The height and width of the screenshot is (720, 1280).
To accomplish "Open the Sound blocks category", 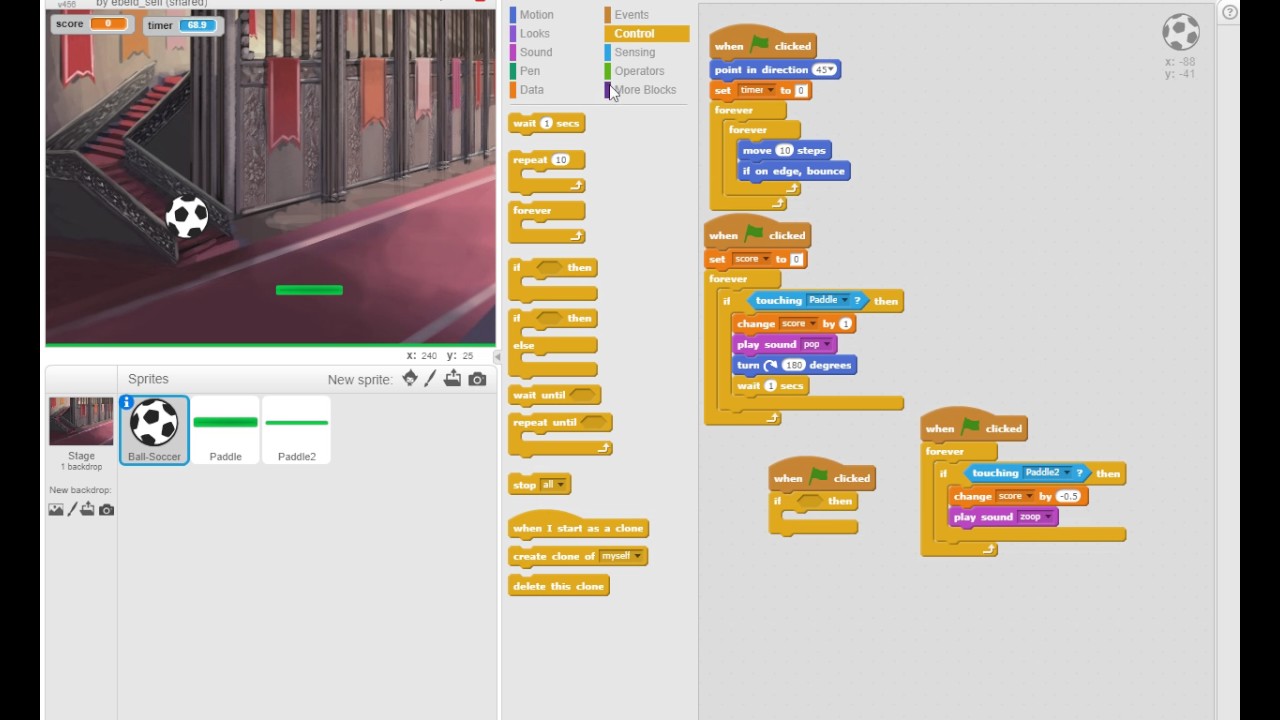I will tap(535, 52).
